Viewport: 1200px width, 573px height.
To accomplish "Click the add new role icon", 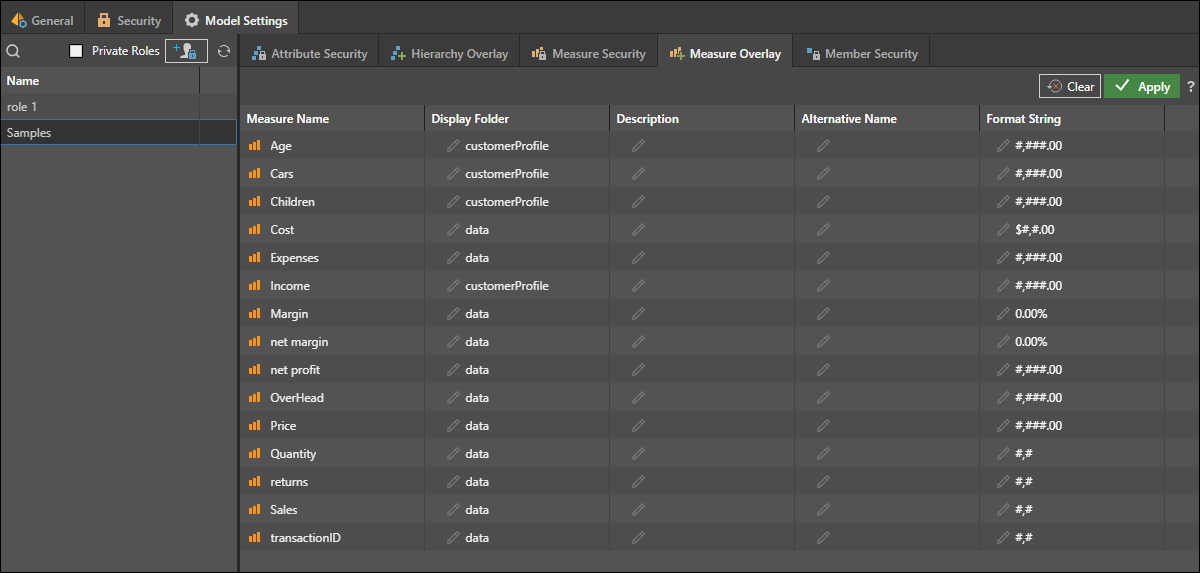I will [x=186, y=51].
